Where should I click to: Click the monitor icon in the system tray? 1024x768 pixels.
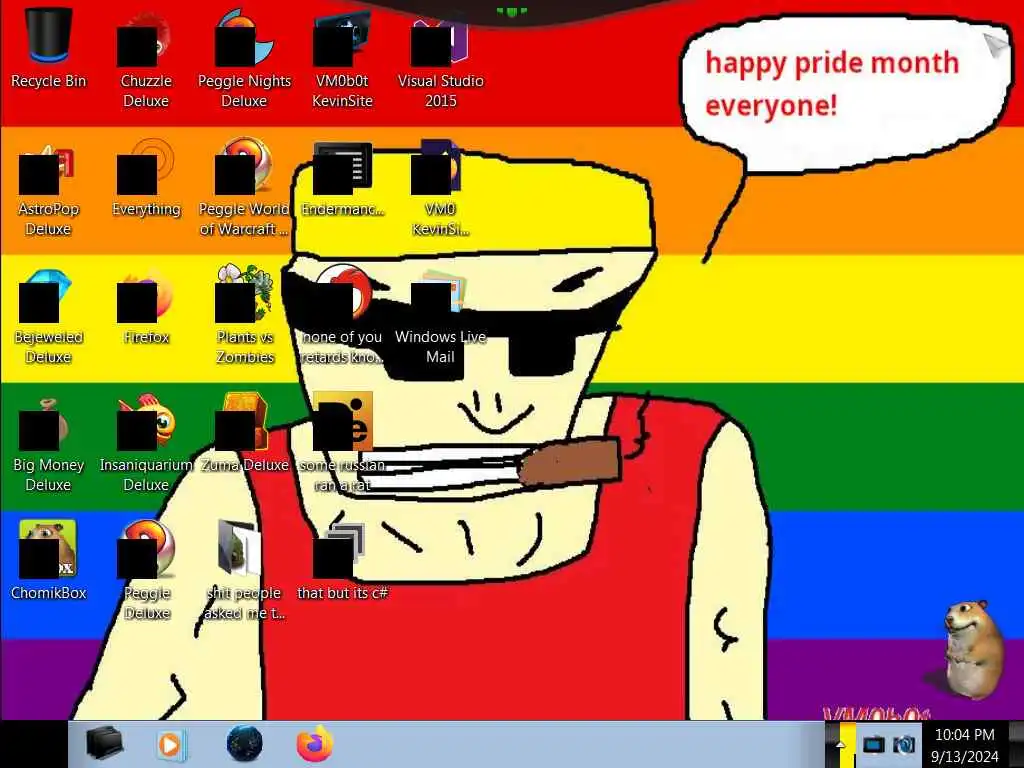pyautogui.click(x=873, y=744)
